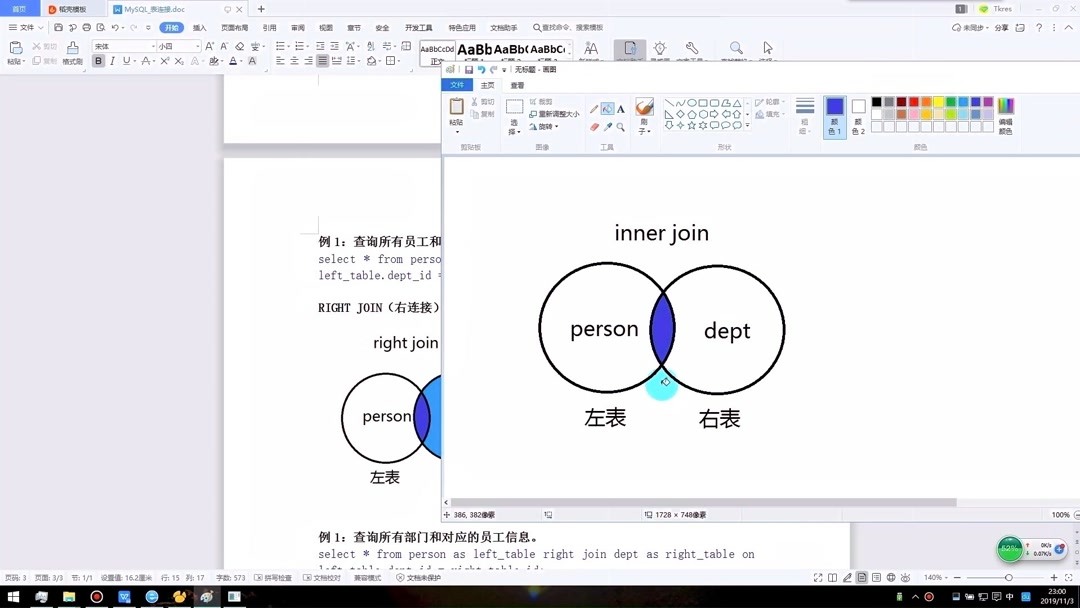This screenshot has width=1080, height=608.
Task: Open the Magnifier tool in Paint
Action: click(620, 127)
